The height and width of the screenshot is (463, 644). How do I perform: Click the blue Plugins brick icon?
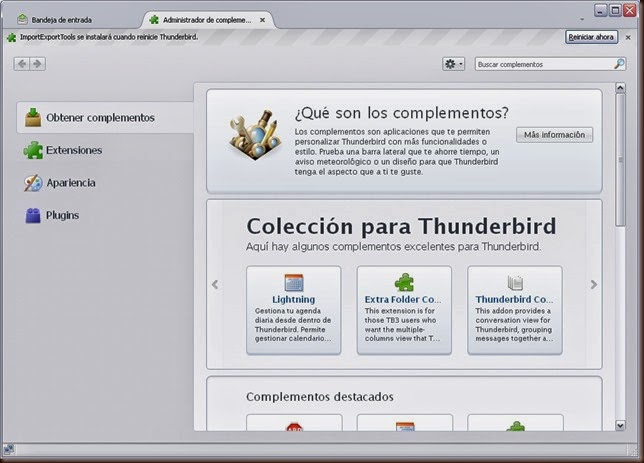[33, 215]
